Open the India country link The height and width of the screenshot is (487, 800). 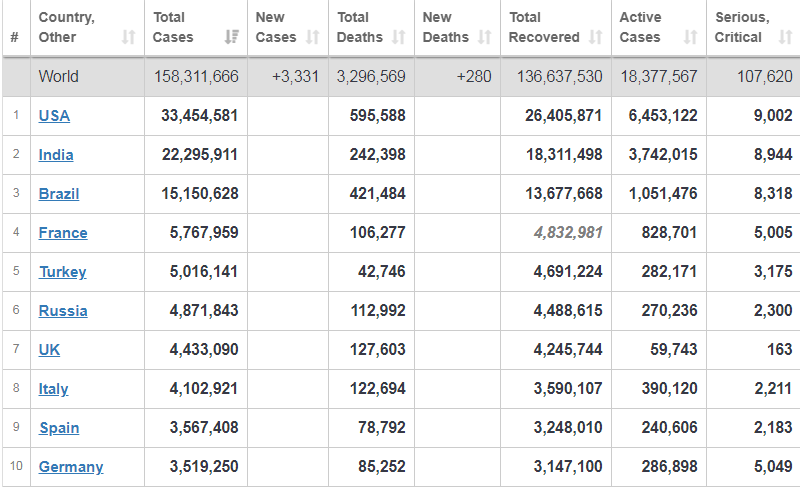56,155
